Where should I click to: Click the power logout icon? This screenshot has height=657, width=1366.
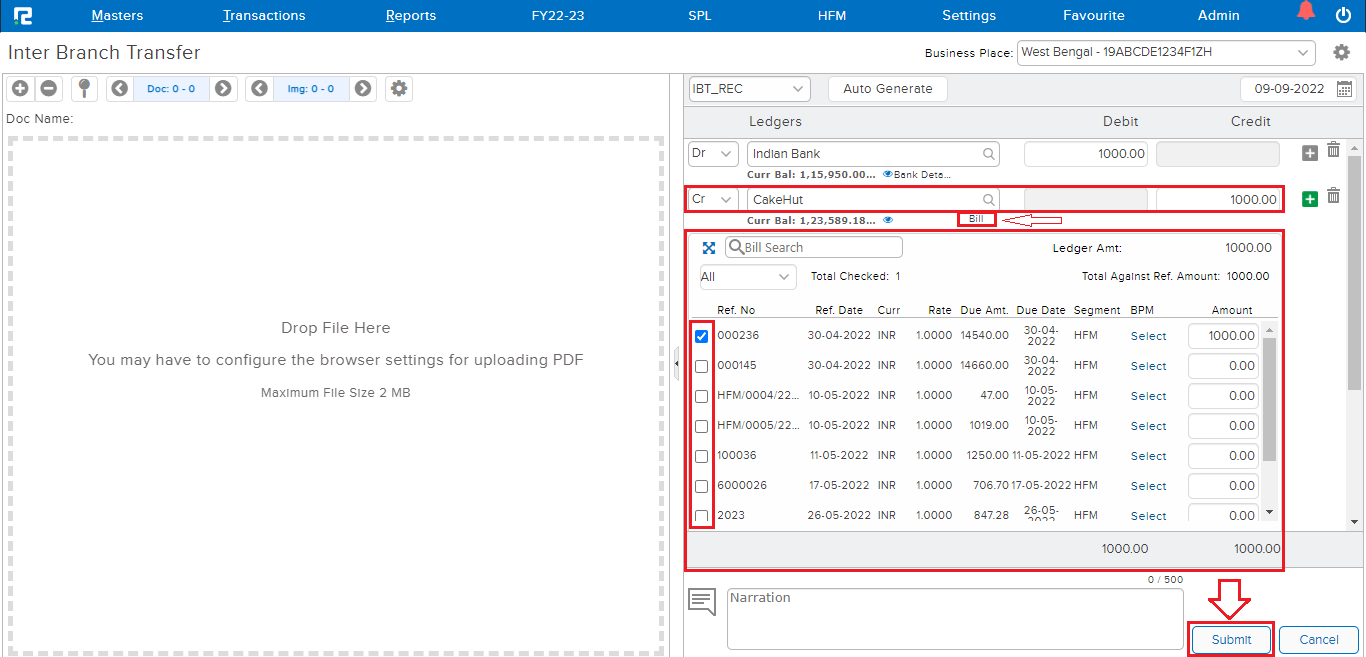(x=1343, y=15)
